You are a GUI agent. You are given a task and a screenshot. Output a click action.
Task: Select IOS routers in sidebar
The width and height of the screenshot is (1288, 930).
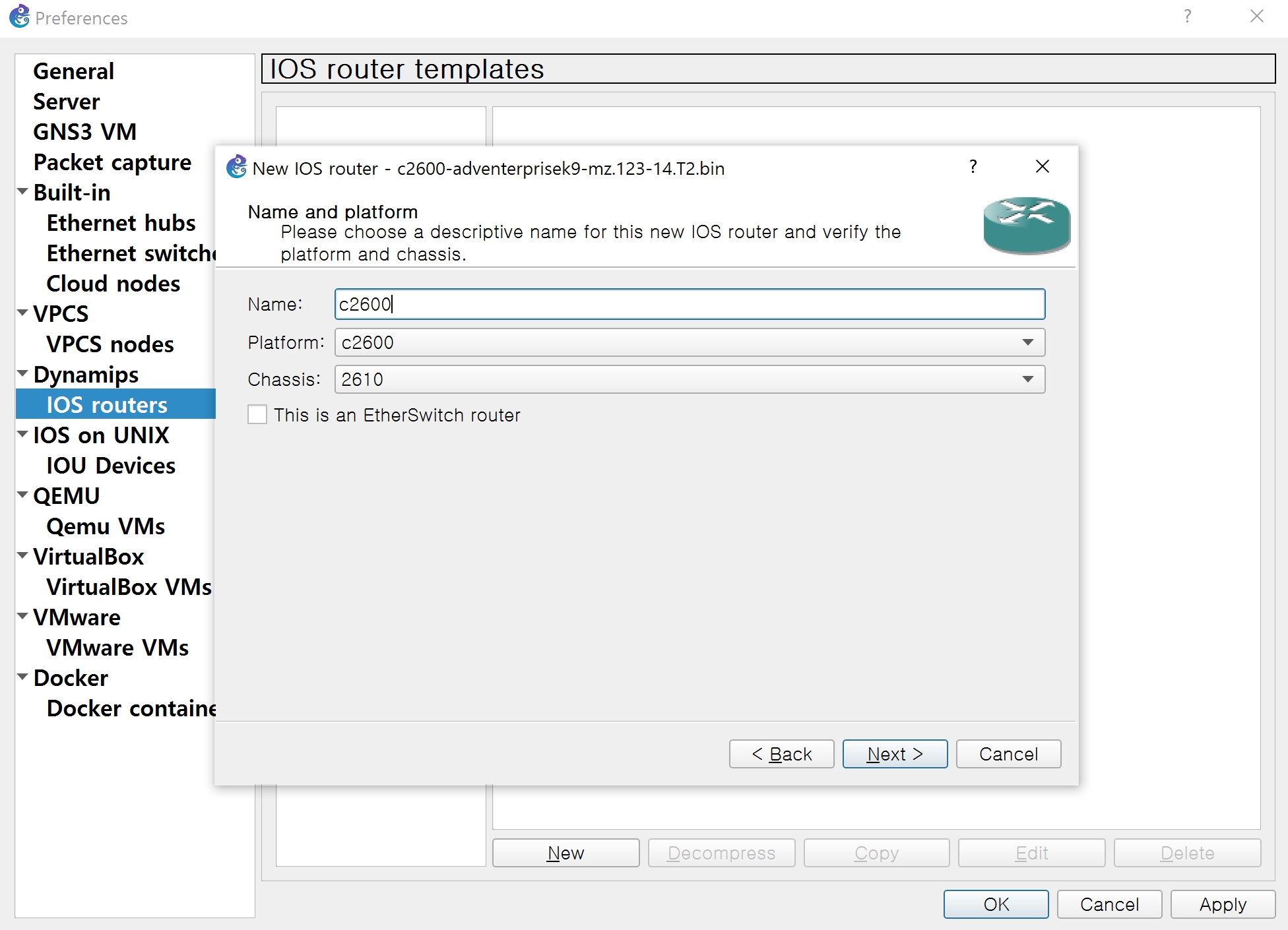[107, 404]
